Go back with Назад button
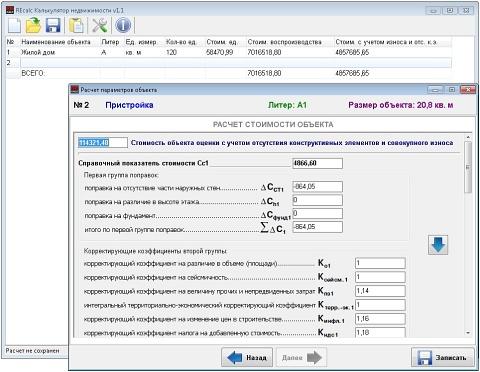480x372 pixels. [x=247, y=358]
